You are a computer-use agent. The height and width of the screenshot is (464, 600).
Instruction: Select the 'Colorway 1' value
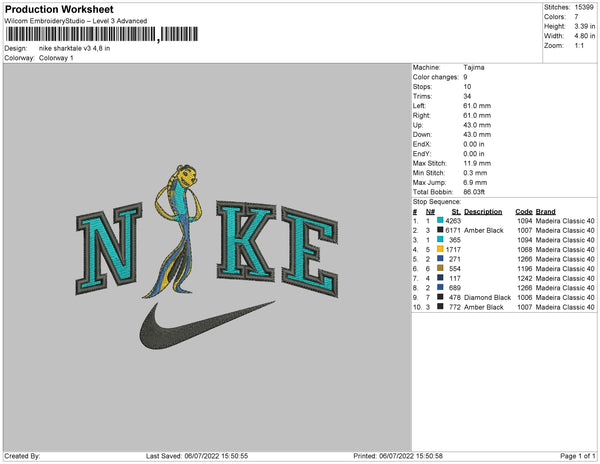coord(56,58)
